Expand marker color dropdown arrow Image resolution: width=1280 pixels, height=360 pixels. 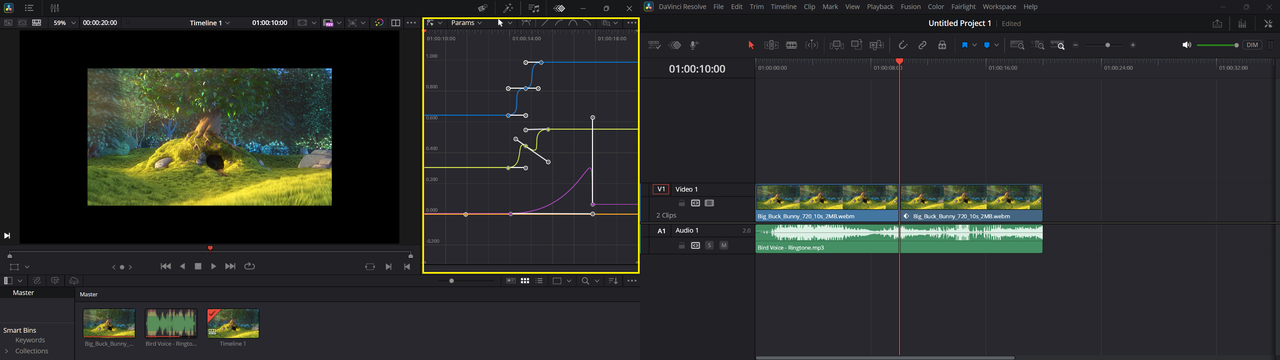(997, 45)
